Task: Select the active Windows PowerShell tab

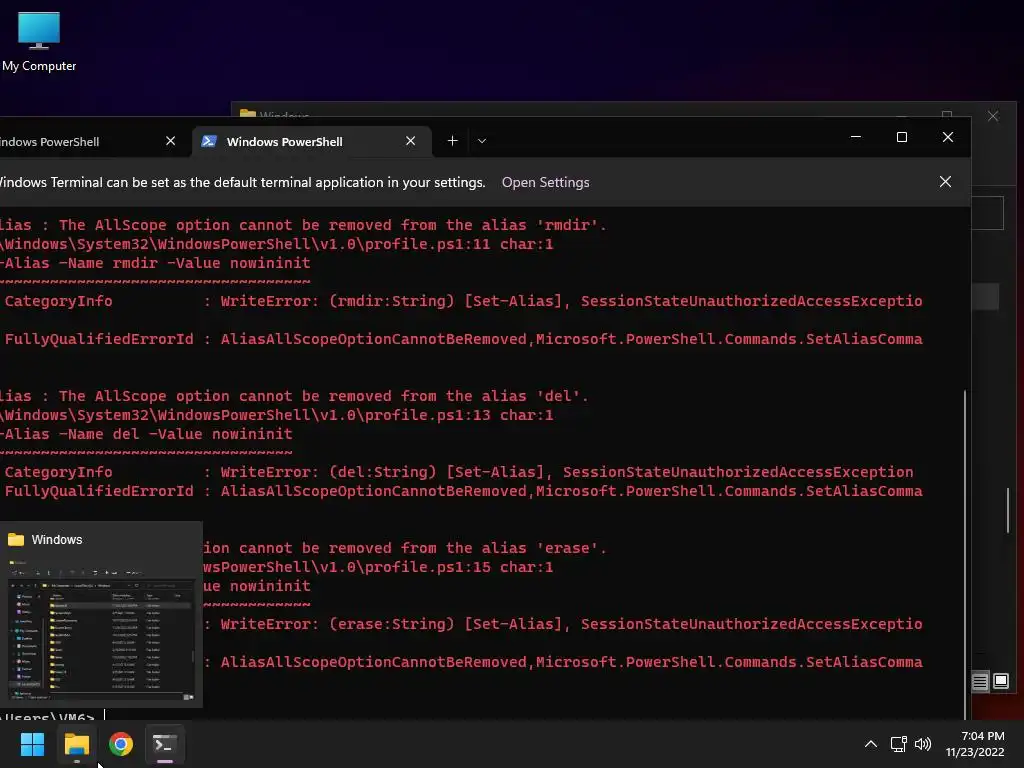Action: coord(312,142)
